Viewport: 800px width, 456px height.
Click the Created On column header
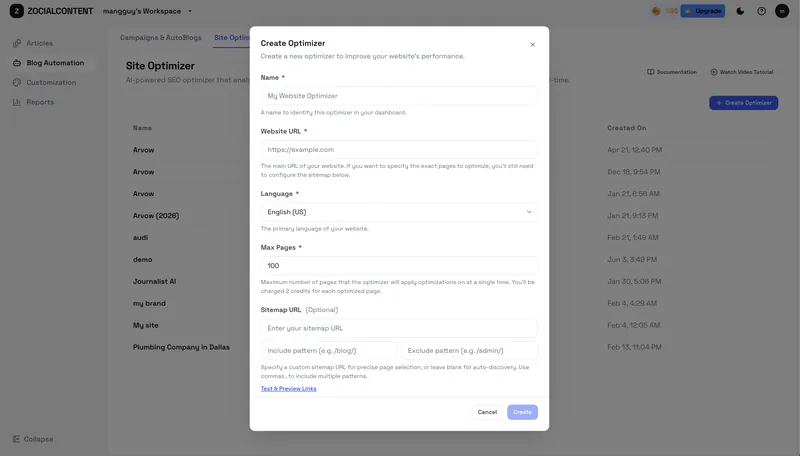tap(627, 128)
